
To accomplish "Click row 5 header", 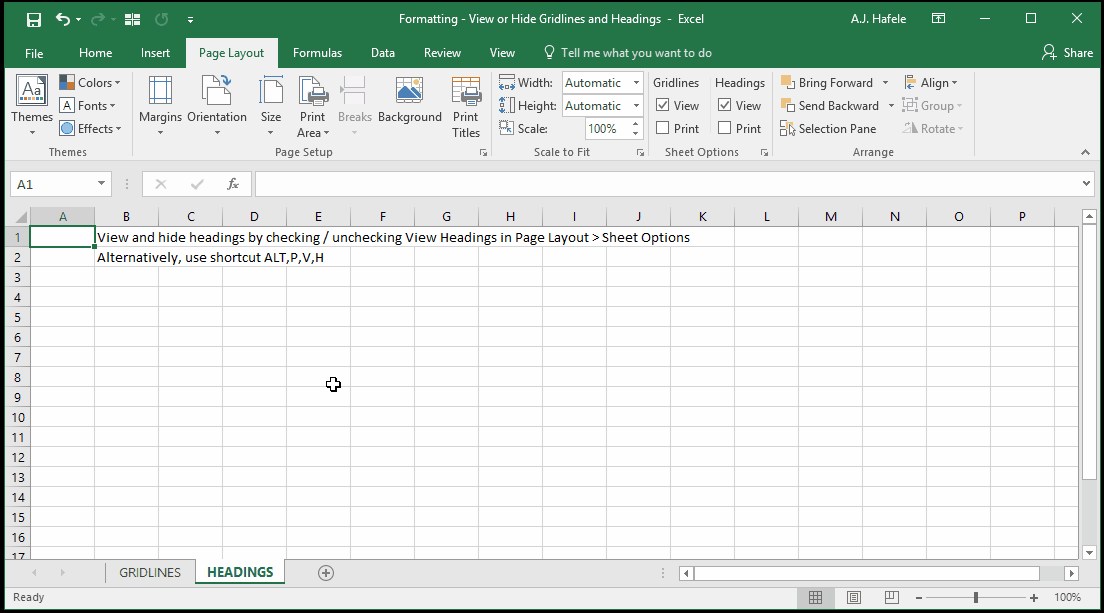I will point(18,317).
